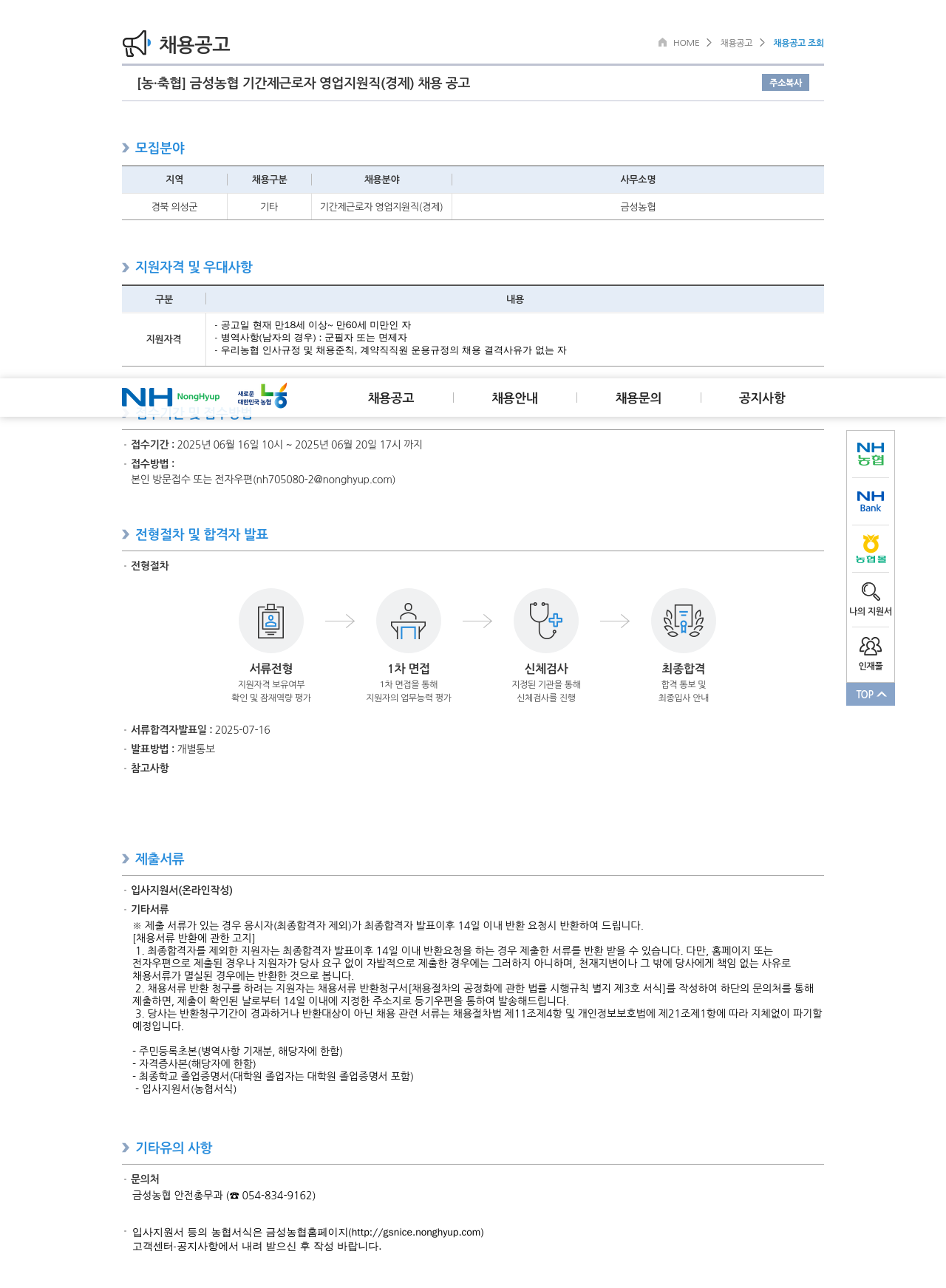Viewport: 946px width, 1288px height.
Task: Click the NH Bank sidebar icon
Action: 871,502
